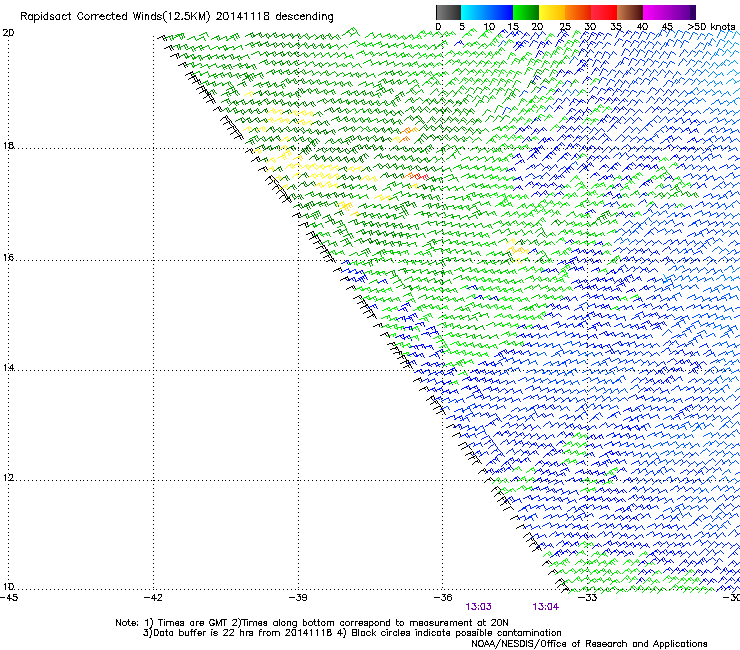
Task: Click the grey 0-5 knots color bar segment
Action: pos(448,12)
